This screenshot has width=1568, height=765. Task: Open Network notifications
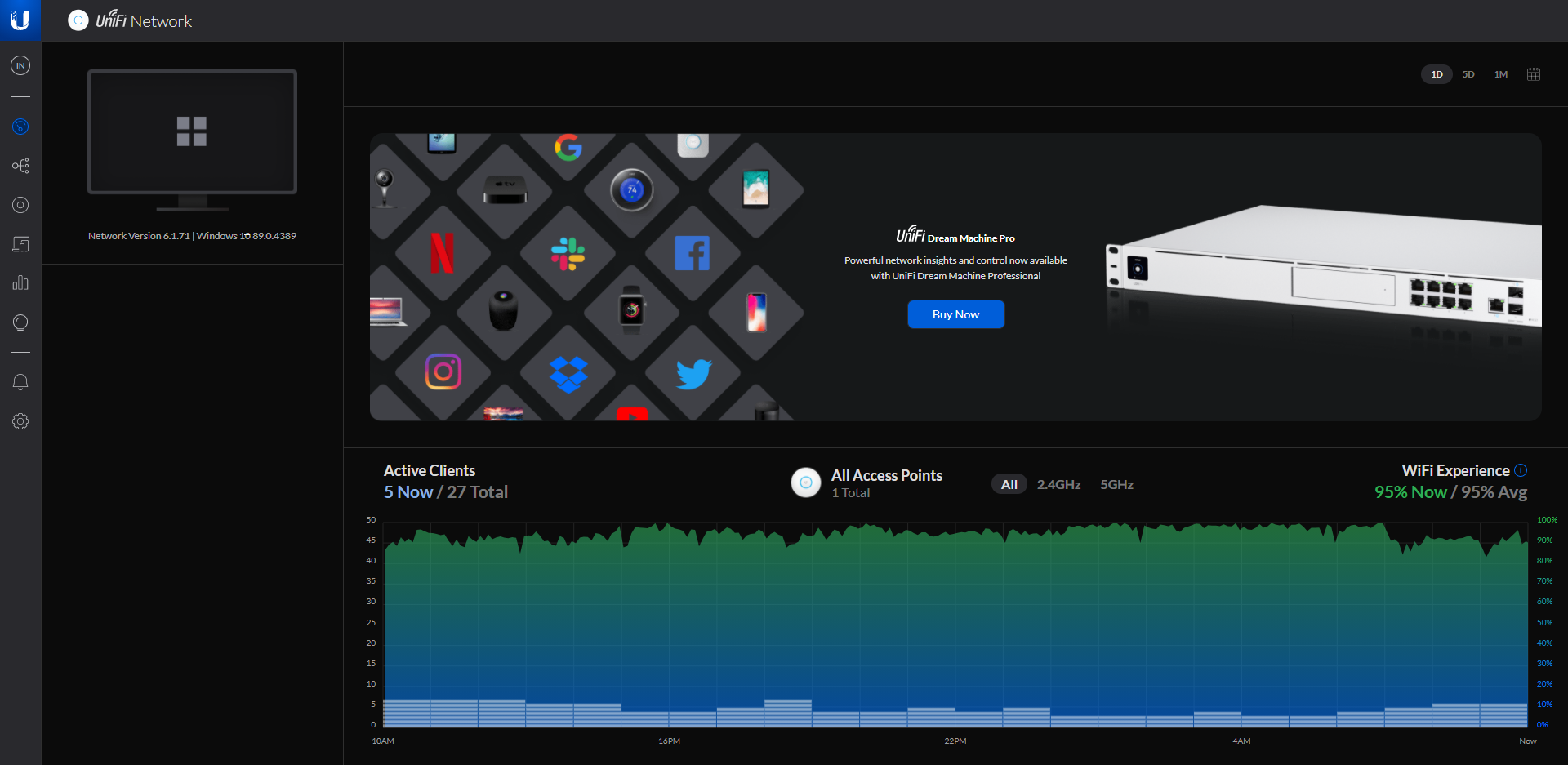point(20,381)
